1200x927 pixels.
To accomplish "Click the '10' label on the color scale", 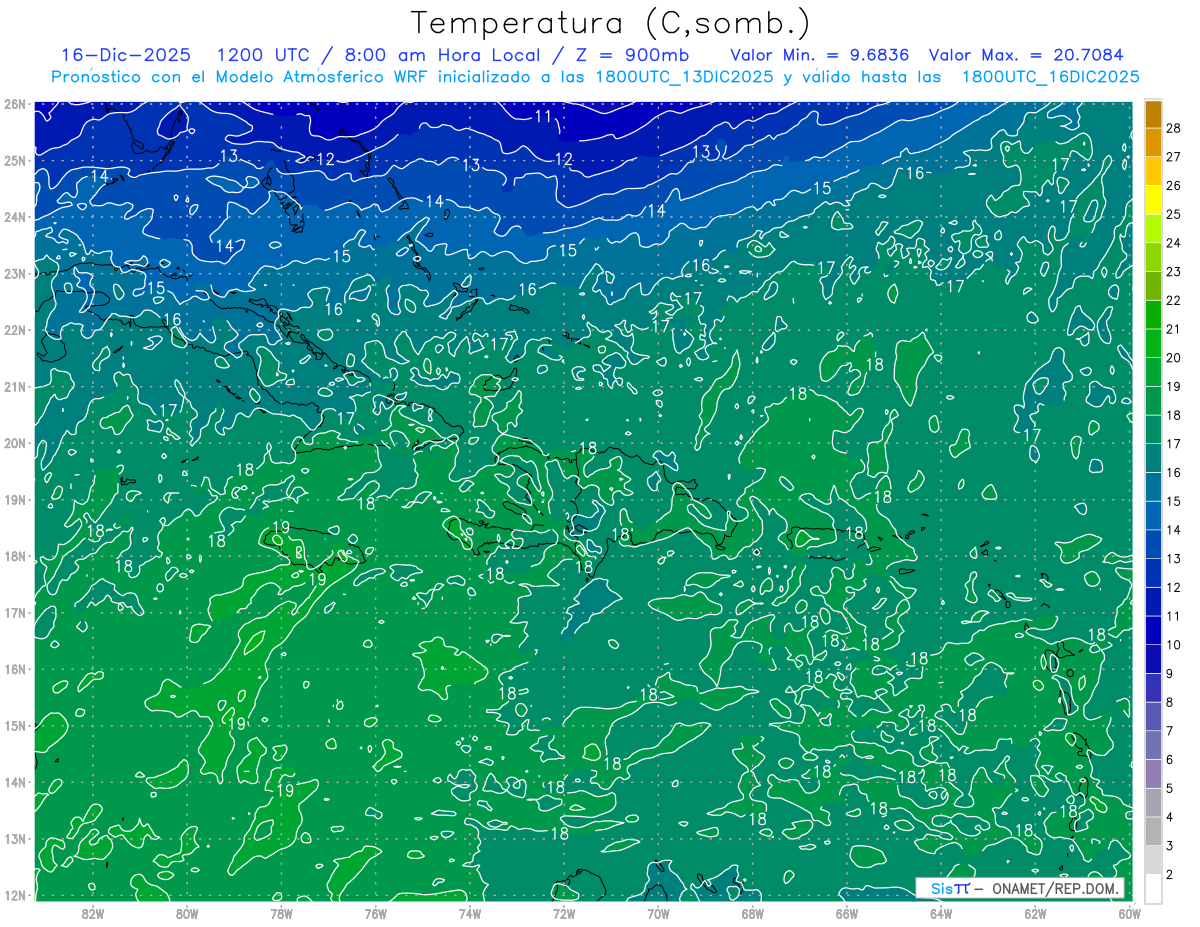I will click(1173, 645).
